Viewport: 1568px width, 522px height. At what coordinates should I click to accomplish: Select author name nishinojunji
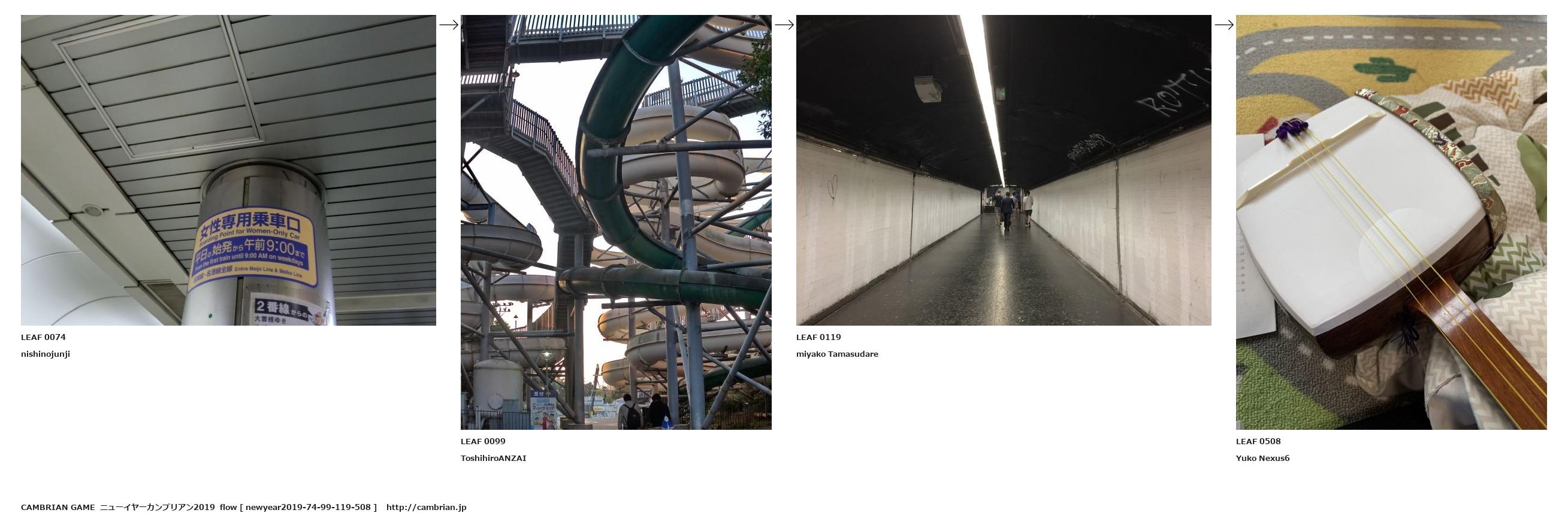[x=46, y=354]
